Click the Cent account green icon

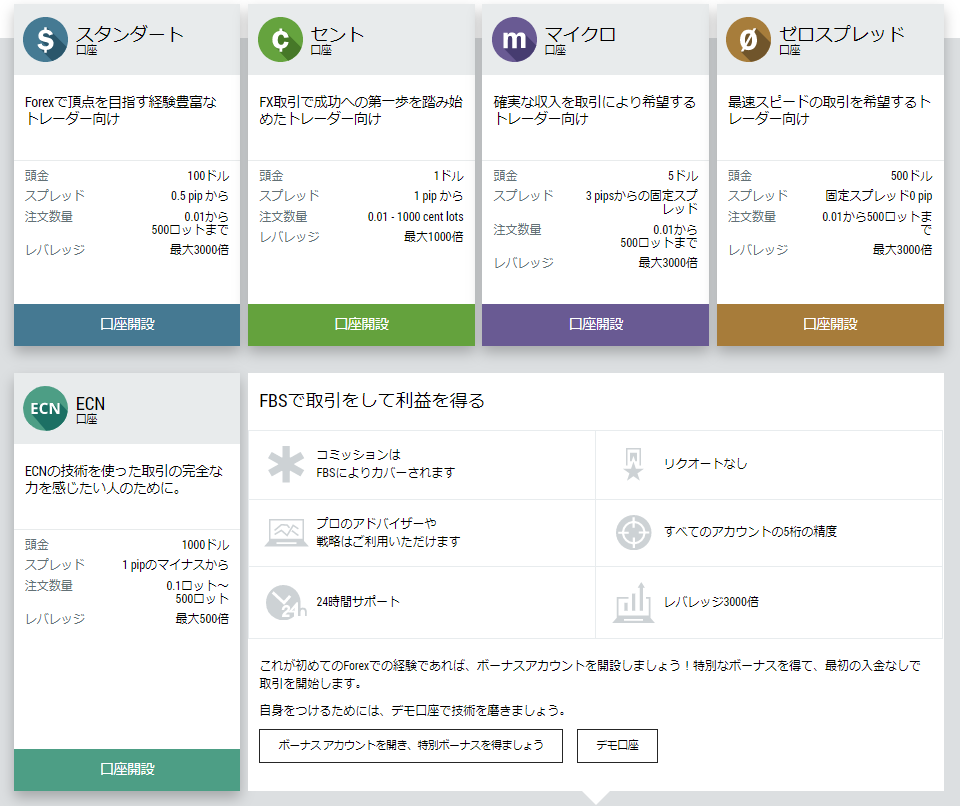click(x=280, y=40)
